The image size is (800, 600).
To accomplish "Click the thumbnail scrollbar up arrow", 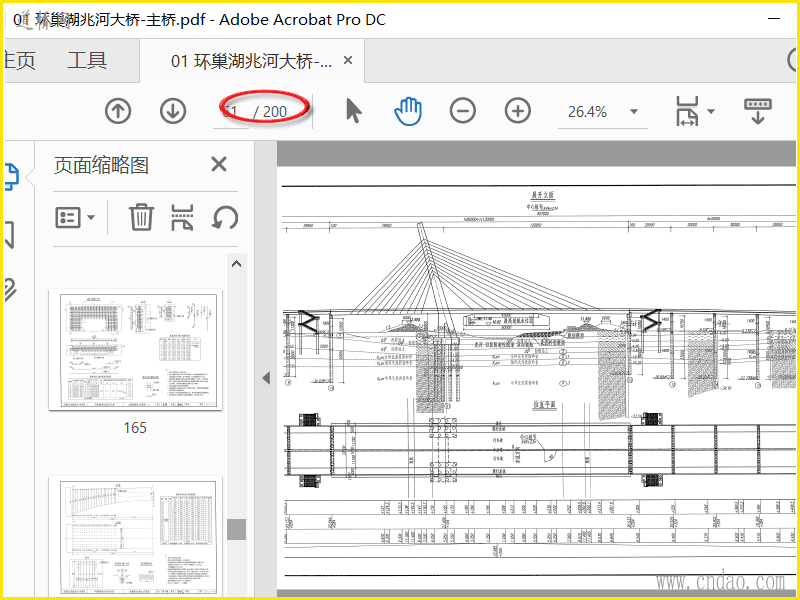I will (x=236, y=264).
